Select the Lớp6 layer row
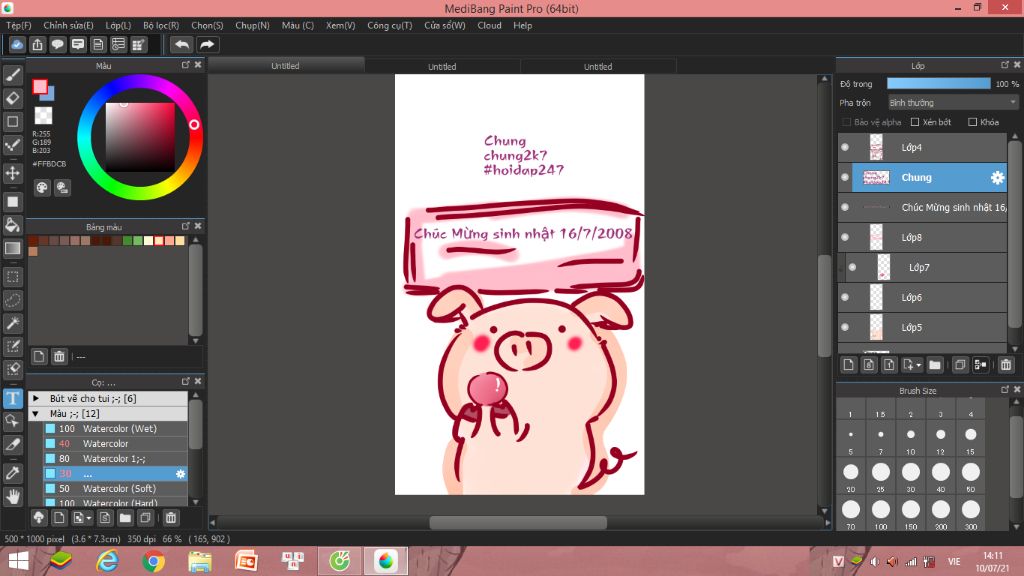Image resolution: width=1024 pixels, height=576 pixels. (x=922, y=297)
